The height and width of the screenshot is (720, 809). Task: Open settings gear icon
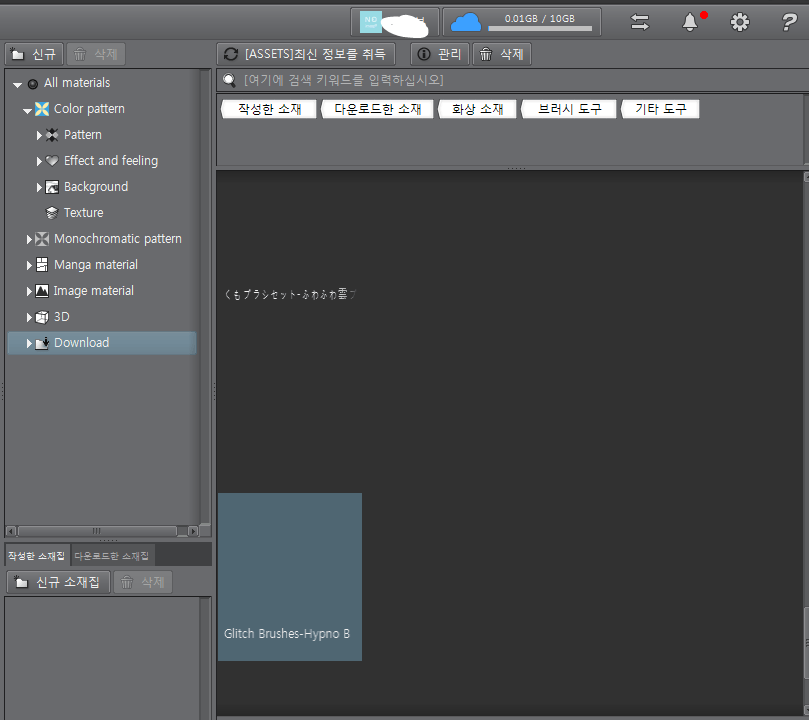(x=739, y=22)
